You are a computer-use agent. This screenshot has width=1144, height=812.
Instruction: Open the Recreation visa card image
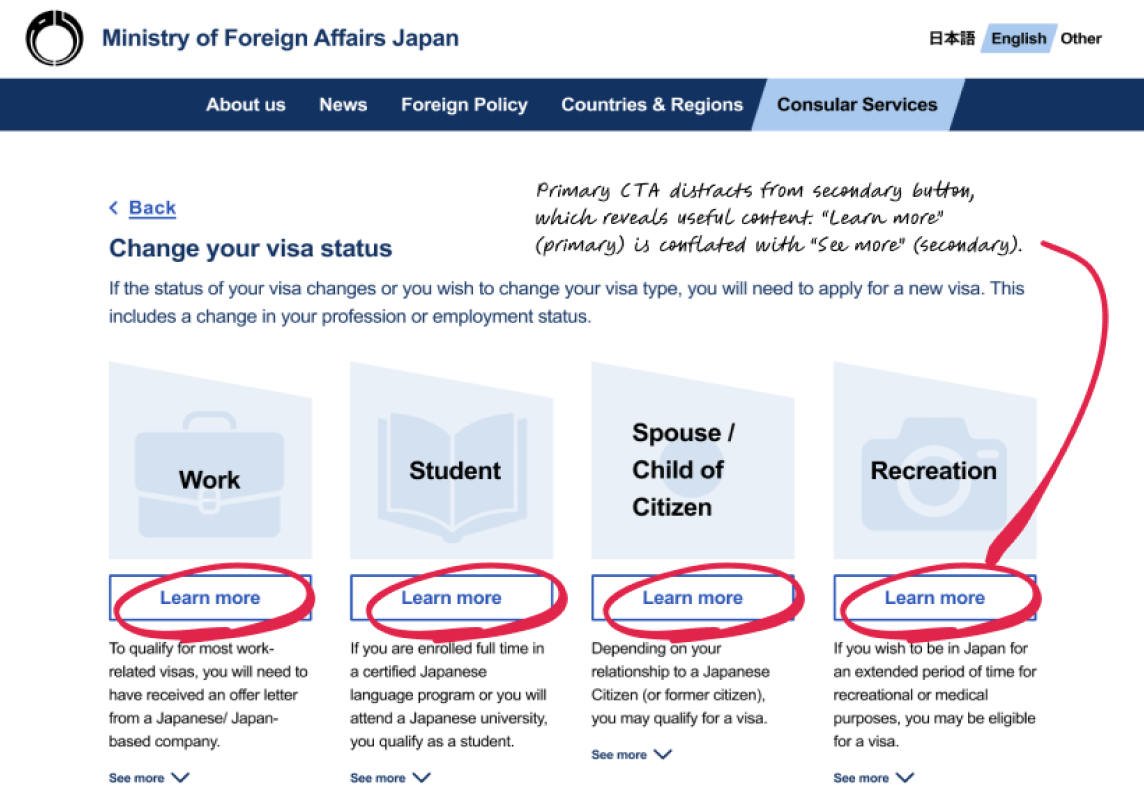pos(935,460)
